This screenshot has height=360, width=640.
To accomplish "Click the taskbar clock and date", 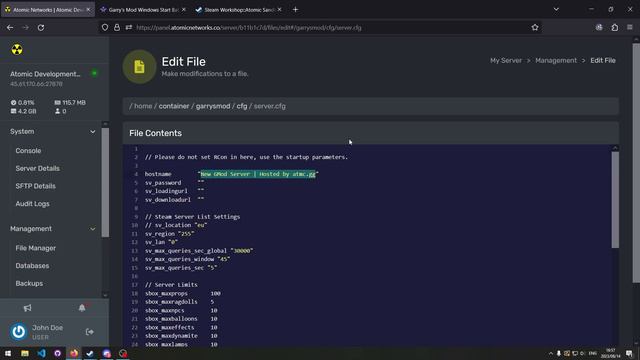I will 610,353.
